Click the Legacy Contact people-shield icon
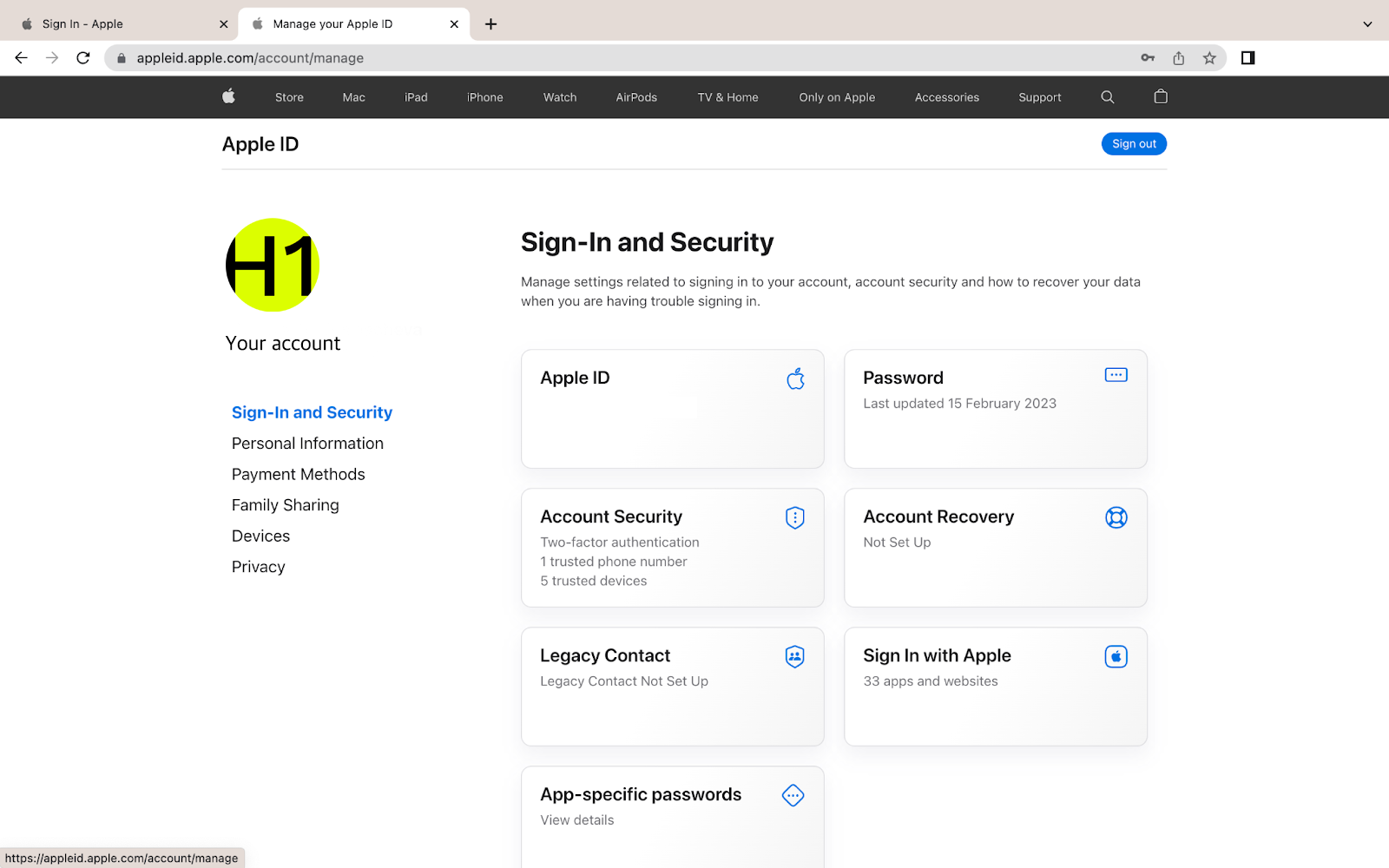1389x868 pixels. (795, 656)
